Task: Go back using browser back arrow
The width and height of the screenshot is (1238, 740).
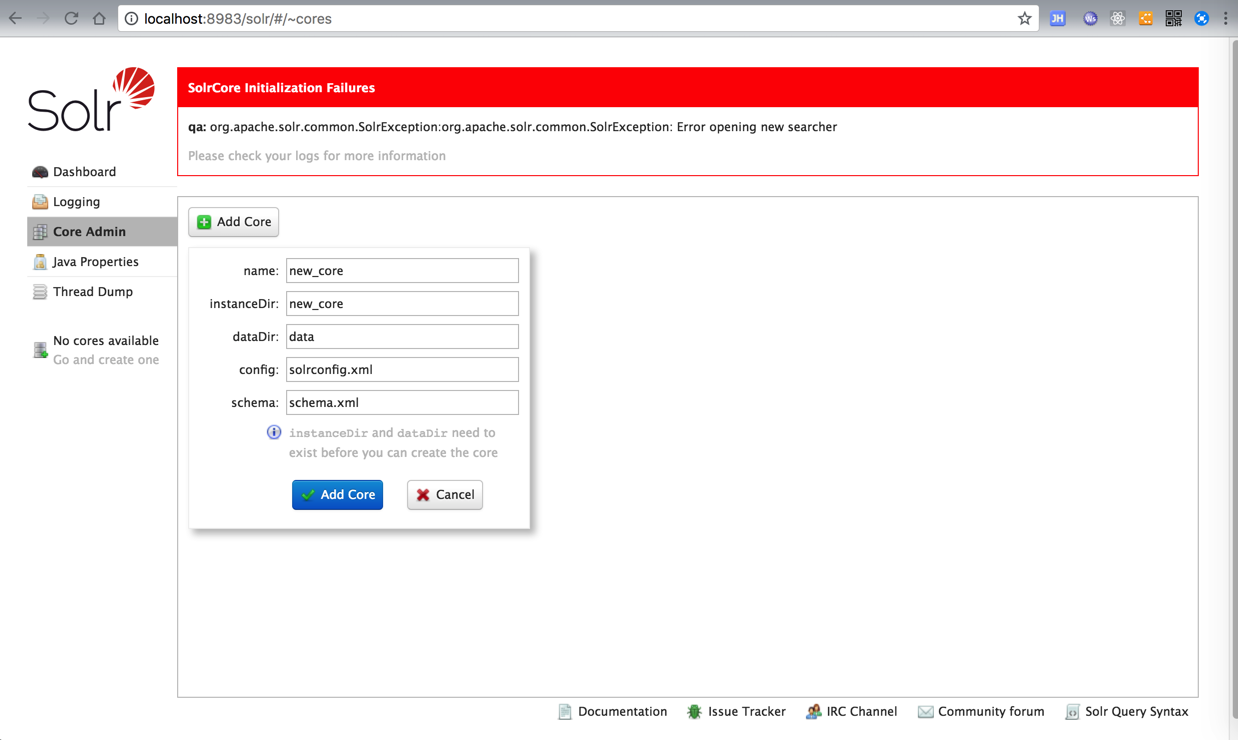Action: tap(15, 19)
